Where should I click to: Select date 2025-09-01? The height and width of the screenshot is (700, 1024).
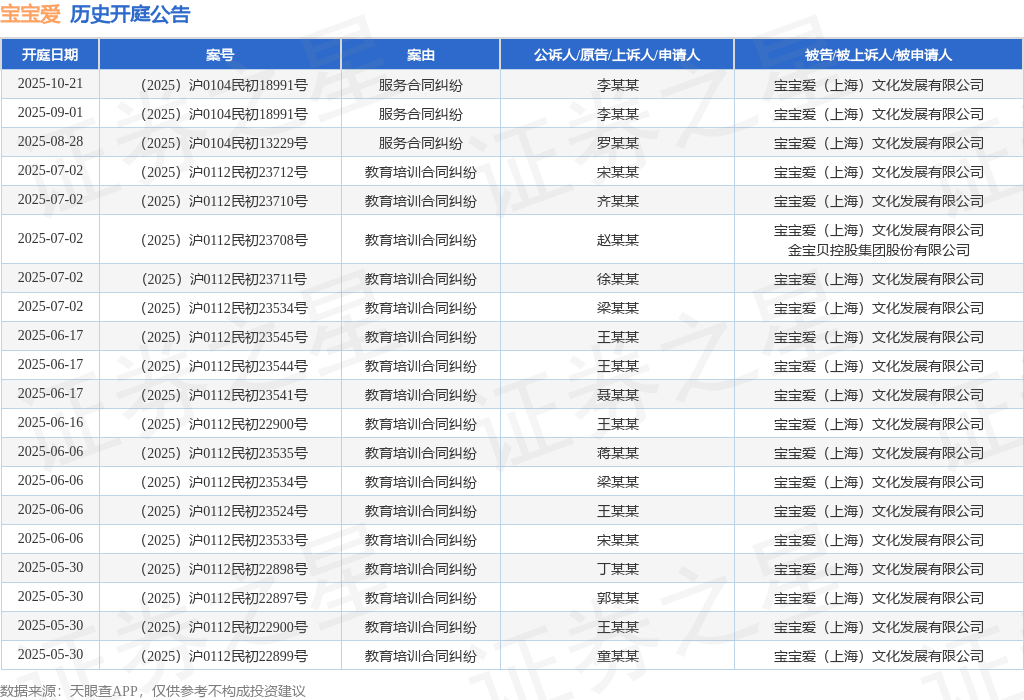[x=50, y=112]
